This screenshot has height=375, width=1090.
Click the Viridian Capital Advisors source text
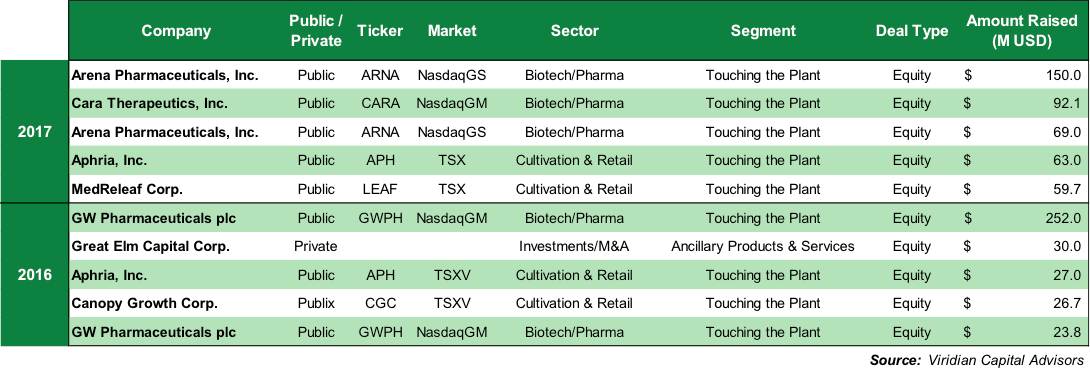[1003, 360]
